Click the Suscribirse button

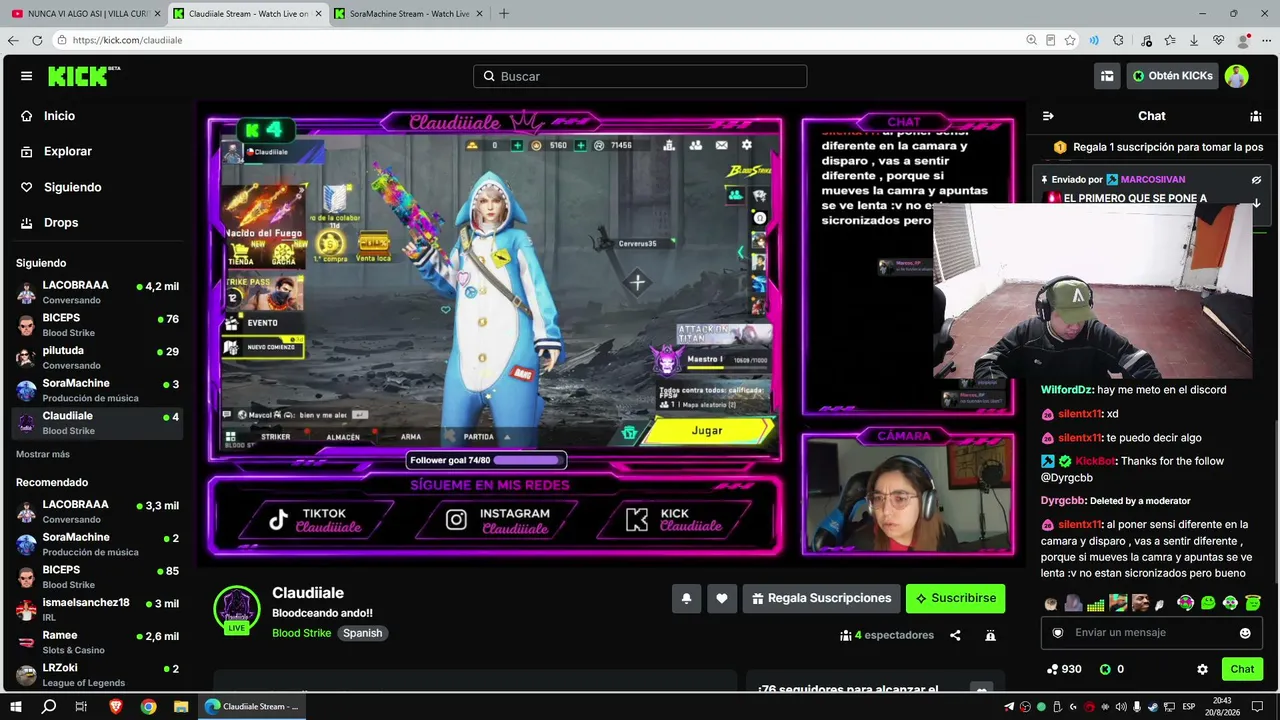click(x=955, y=599)
